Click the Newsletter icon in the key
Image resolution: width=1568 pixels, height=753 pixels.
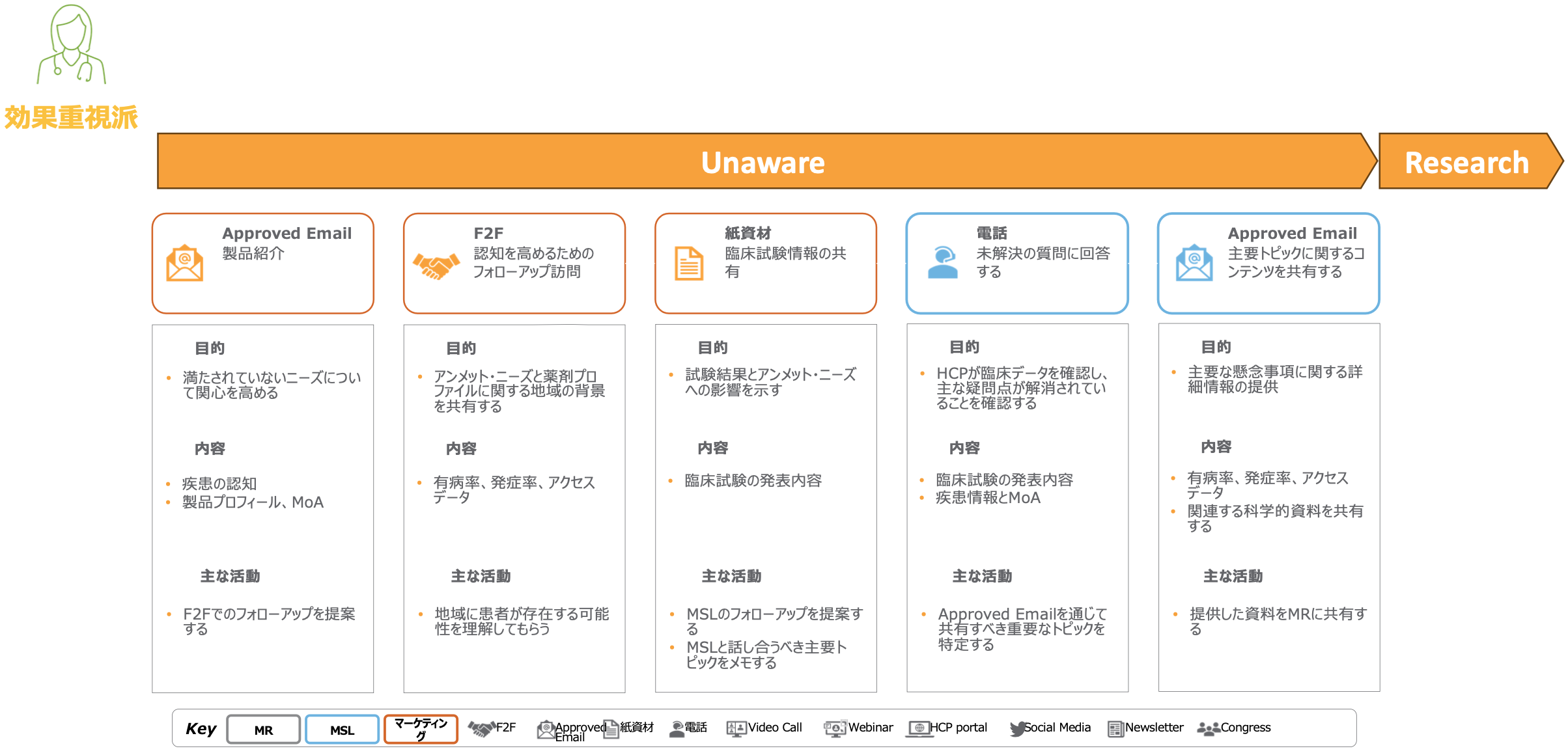click(x=1115, y=729)
